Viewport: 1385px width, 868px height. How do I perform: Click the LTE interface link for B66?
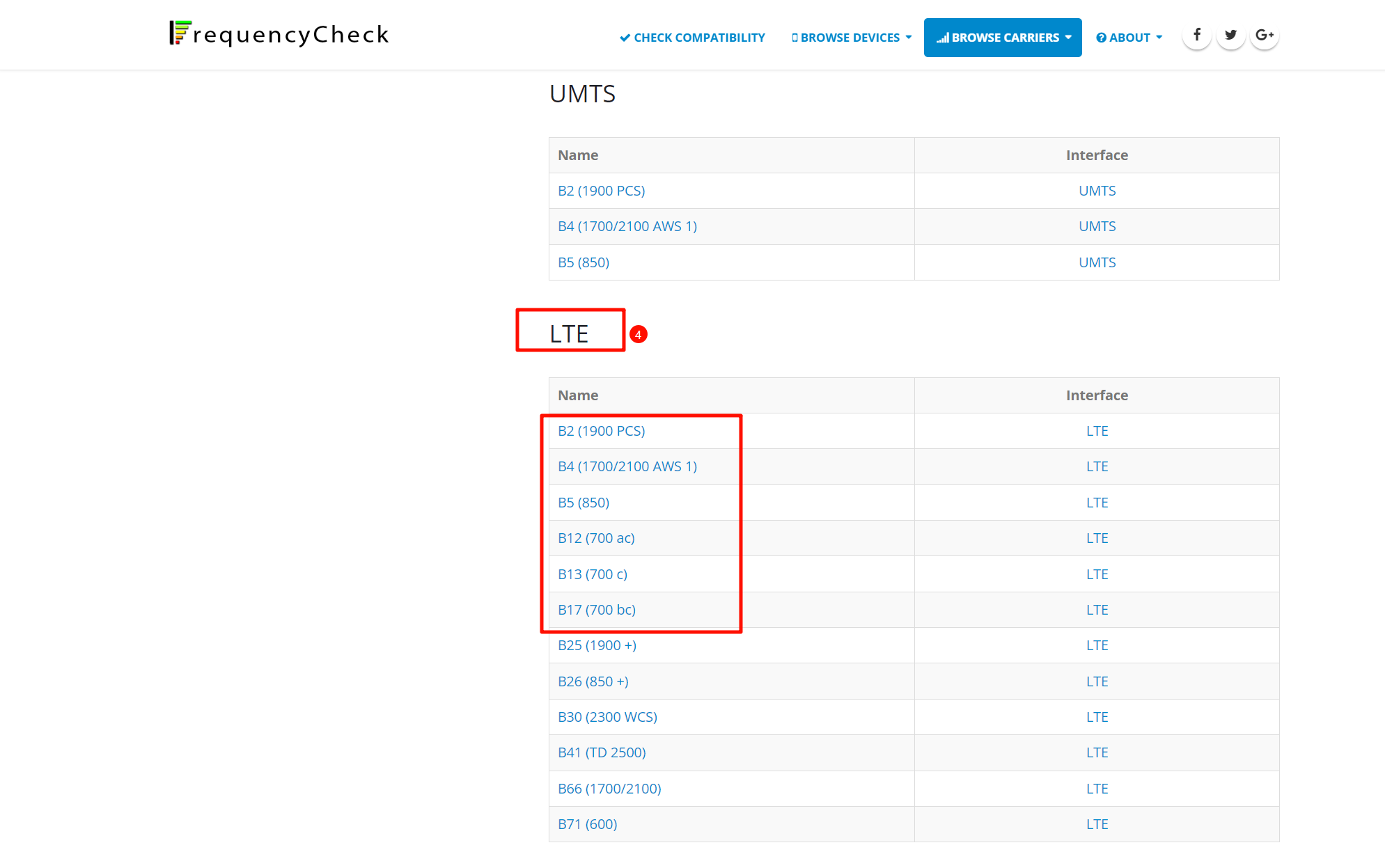pyautogui.click(x=1097, y=789)
